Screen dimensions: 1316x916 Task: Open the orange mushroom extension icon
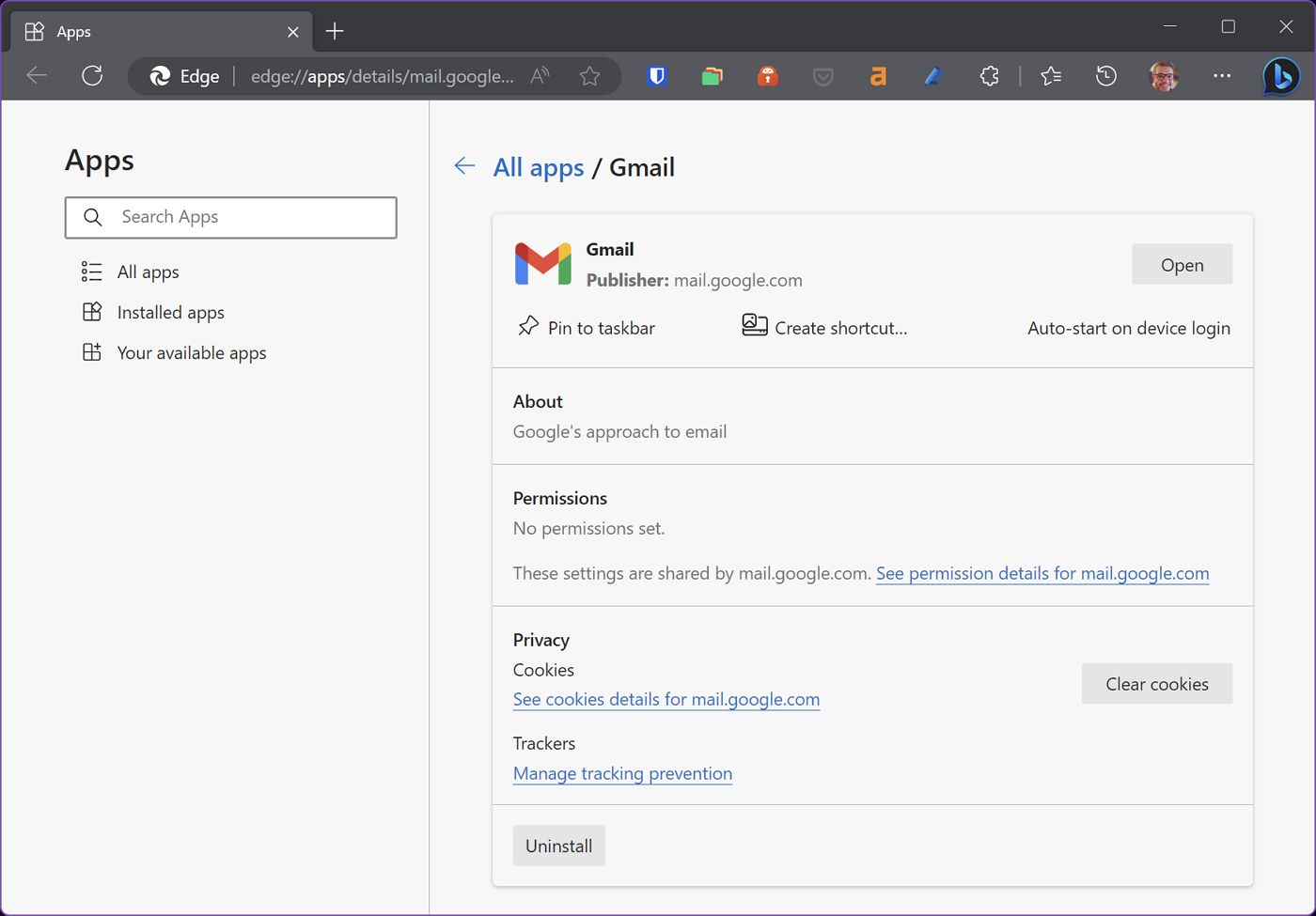point(768,76)
